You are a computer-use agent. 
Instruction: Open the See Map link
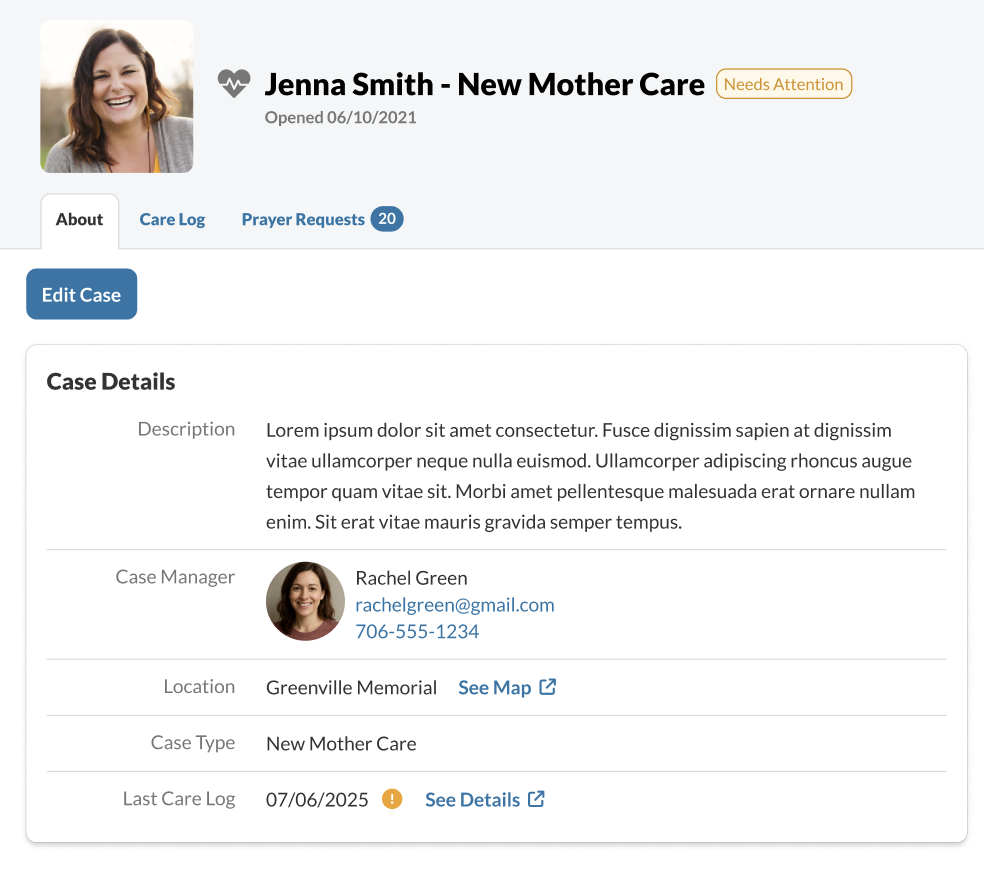coord(494,688)
